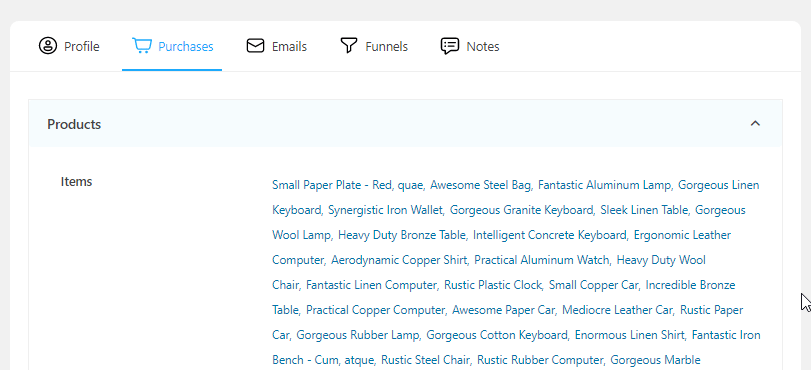This screenshot has width=811, height=370.
Task: Open Fantastic Aluminum Lamp link
Action: point(605,185)
